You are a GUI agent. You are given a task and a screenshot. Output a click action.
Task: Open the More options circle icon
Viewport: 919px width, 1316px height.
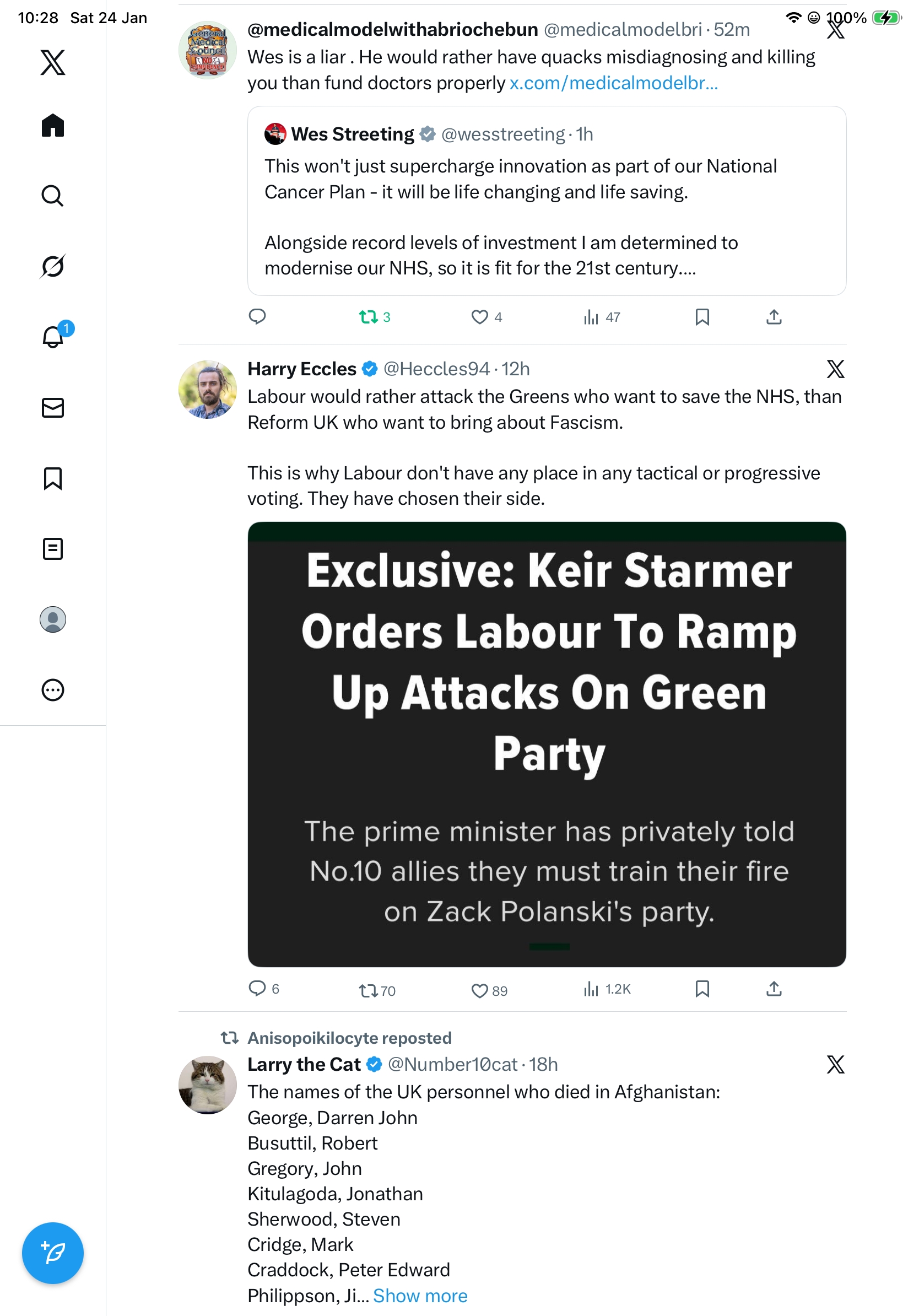(53, 689)
